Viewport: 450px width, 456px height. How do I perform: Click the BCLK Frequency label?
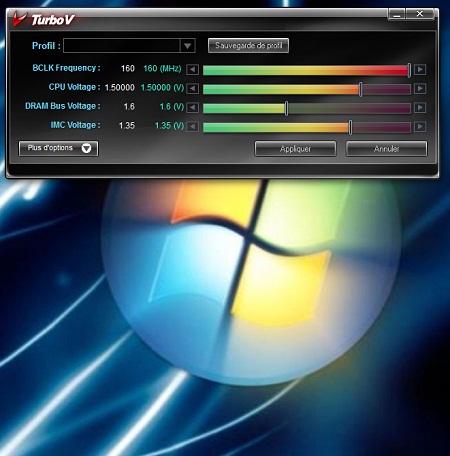66,68
